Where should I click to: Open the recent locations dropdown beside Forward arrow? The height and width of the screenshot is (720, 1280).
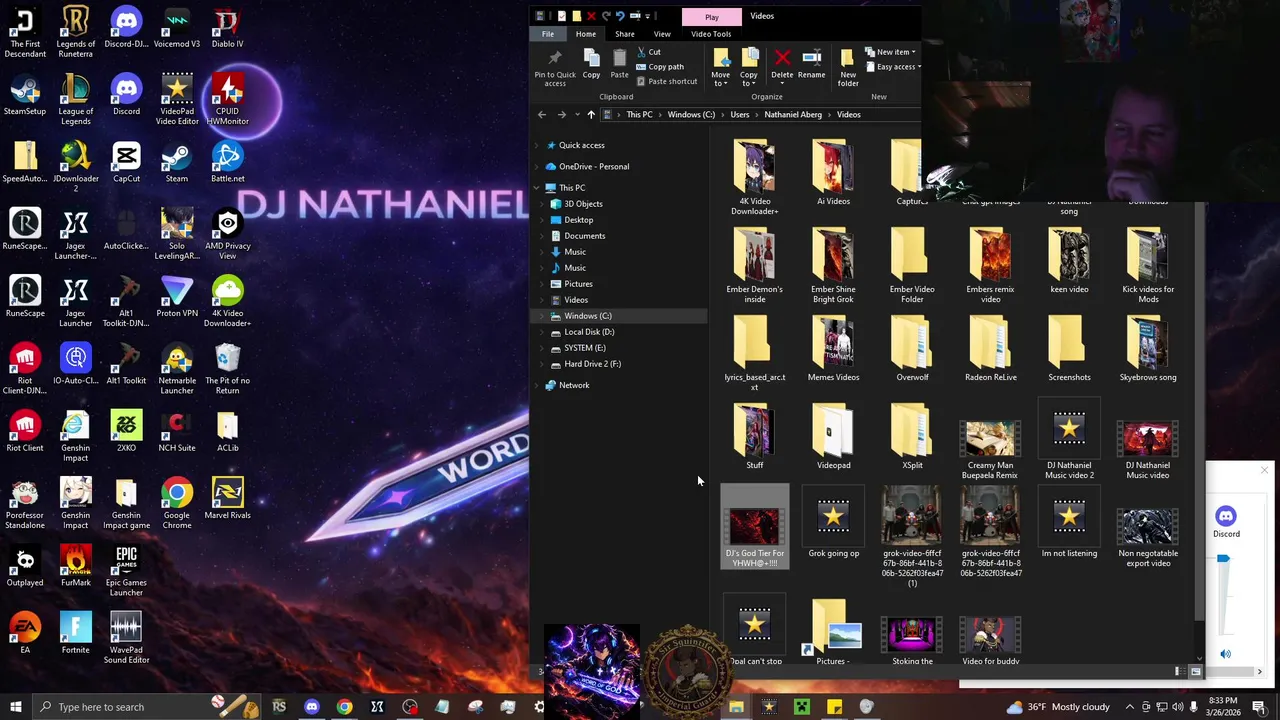(x=577, y=114)
